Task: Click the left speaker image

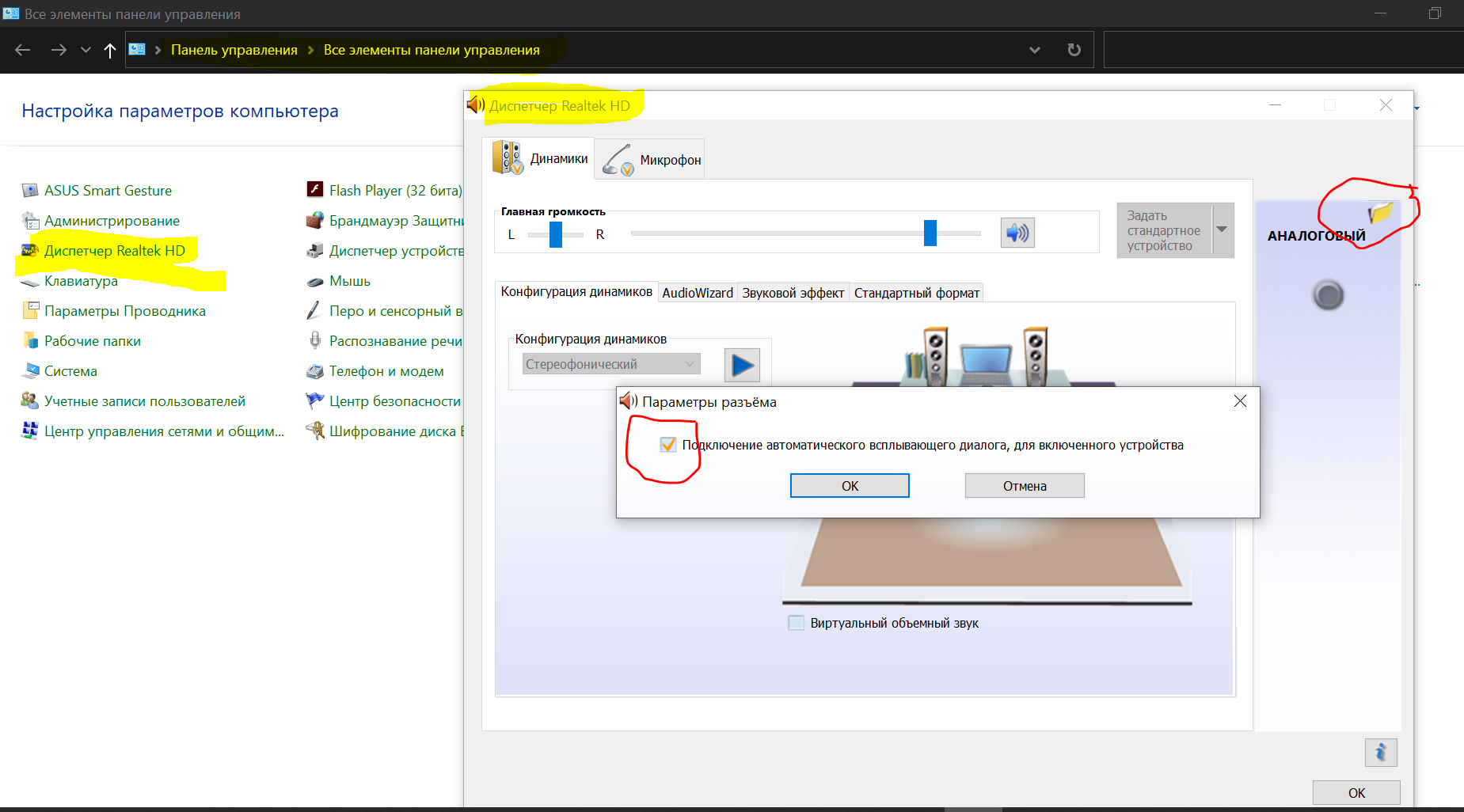Action: coord(934,356)
